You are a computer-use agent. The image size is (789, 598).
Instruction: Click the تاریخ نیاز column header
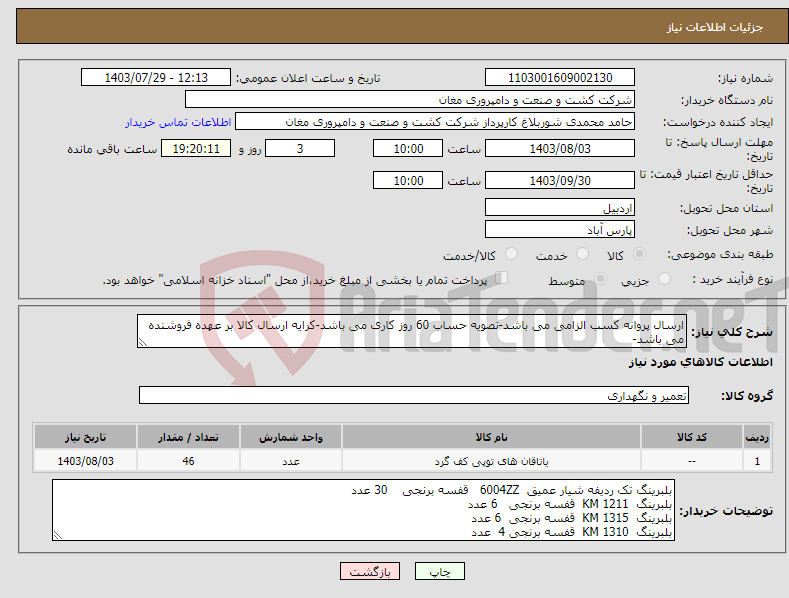click(x=86, y=437)
